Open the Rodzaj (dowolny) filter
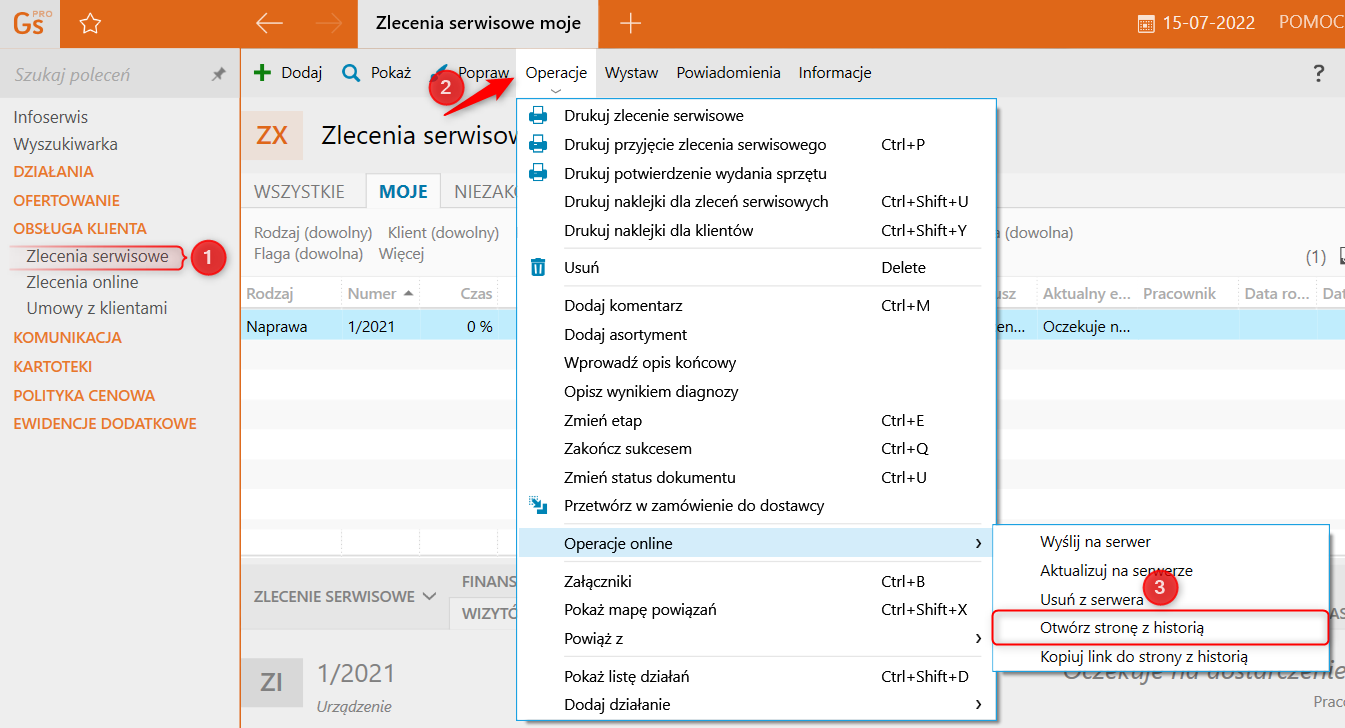The height and width of the screenshot is (728, 1345). point(313,233)
